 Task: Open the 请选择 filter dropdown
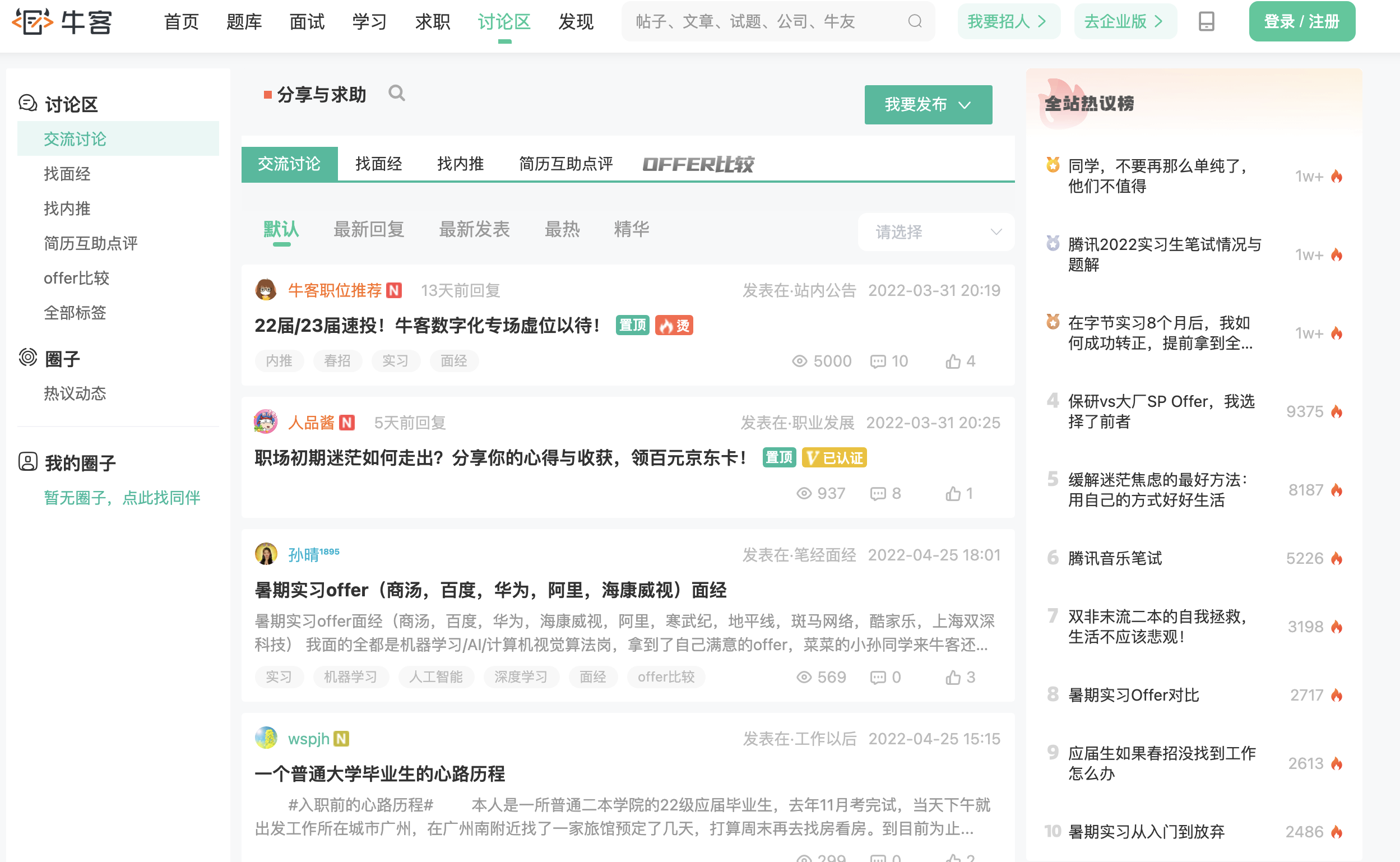point(936,232)
